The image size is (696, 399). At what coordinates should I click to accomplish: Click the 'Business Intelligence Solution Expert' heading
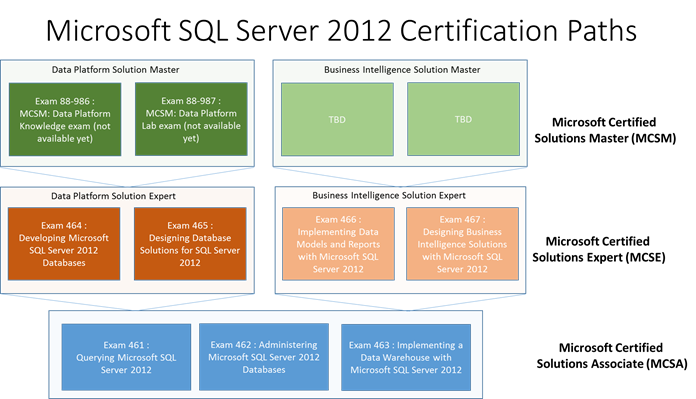point(389,195)
